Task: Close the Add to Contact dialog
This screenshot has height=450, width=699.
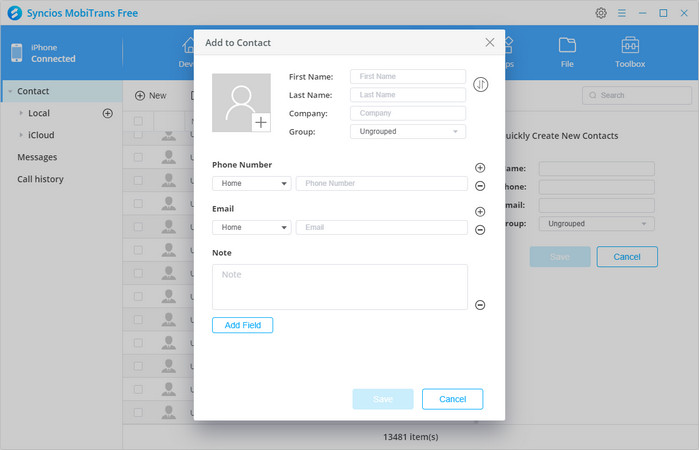Action: (x=489, y=42)
